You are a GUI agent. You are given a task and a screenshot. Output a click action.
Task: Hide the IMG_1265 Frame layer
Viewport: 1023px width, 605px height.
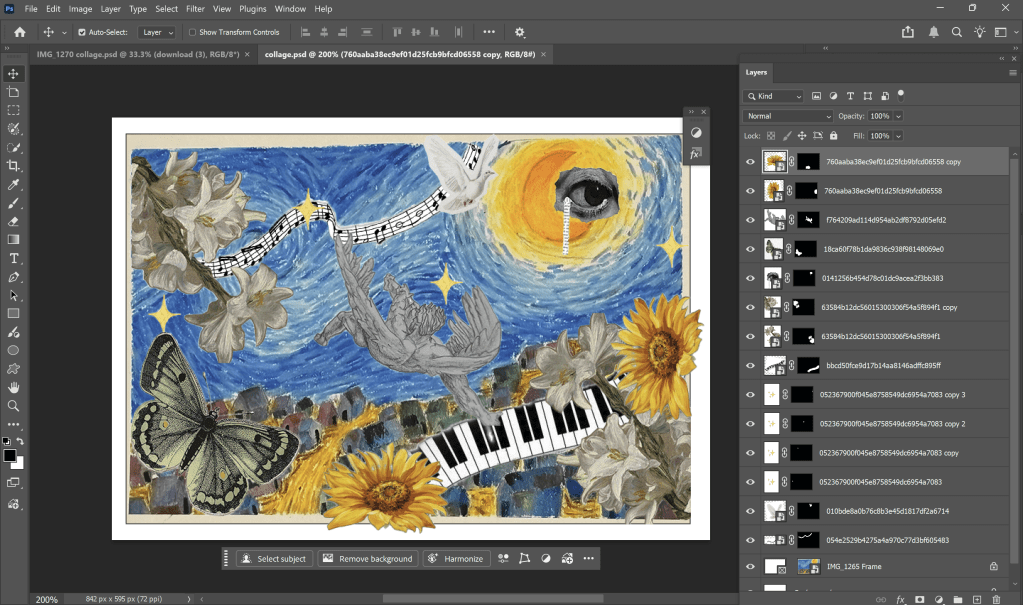point(751,566)
